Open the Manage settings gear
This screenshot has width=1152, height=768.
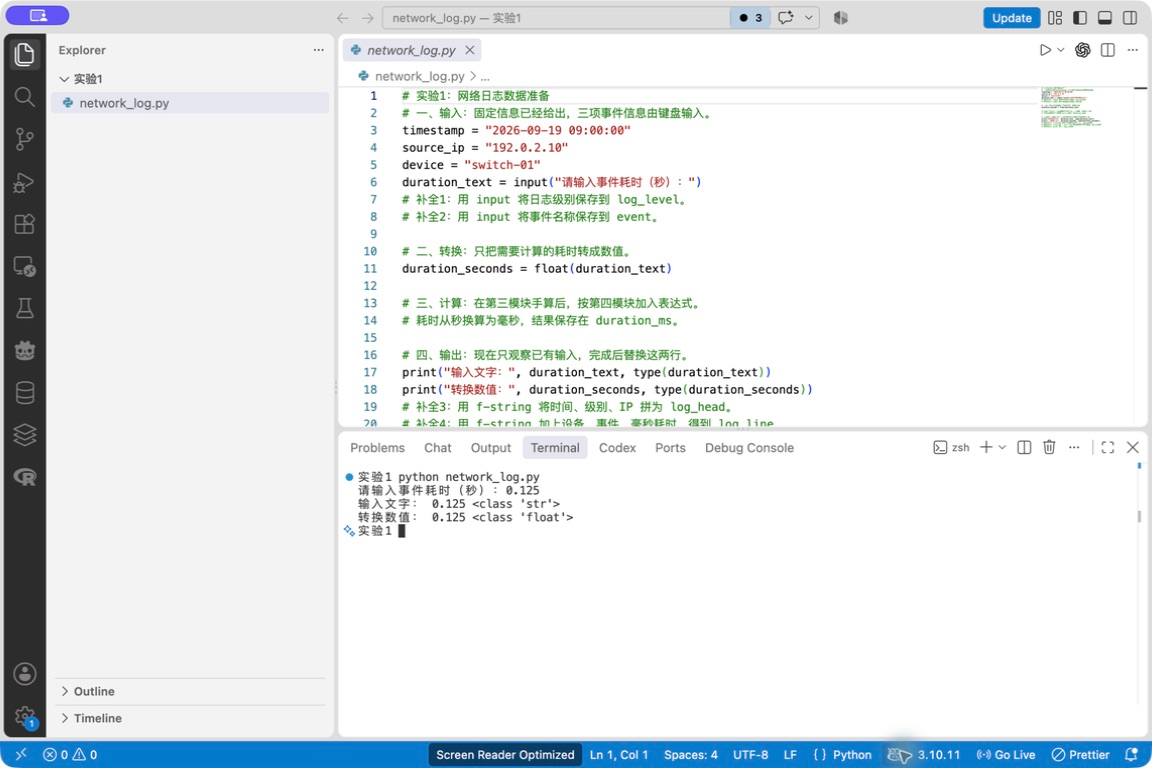[x=24, y=716]
